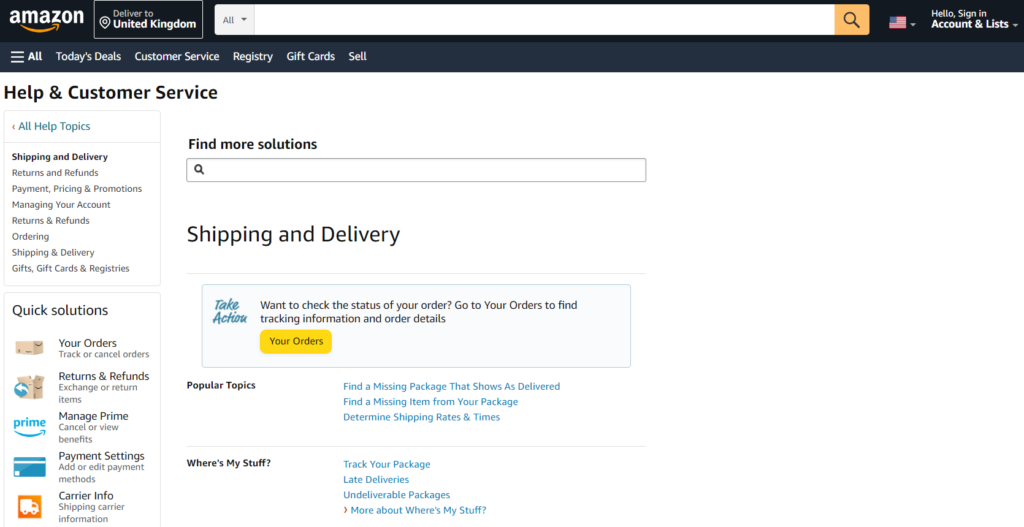Click the prime logo icon
Viewport: 1024px width, 527px height.
(30, 426)
